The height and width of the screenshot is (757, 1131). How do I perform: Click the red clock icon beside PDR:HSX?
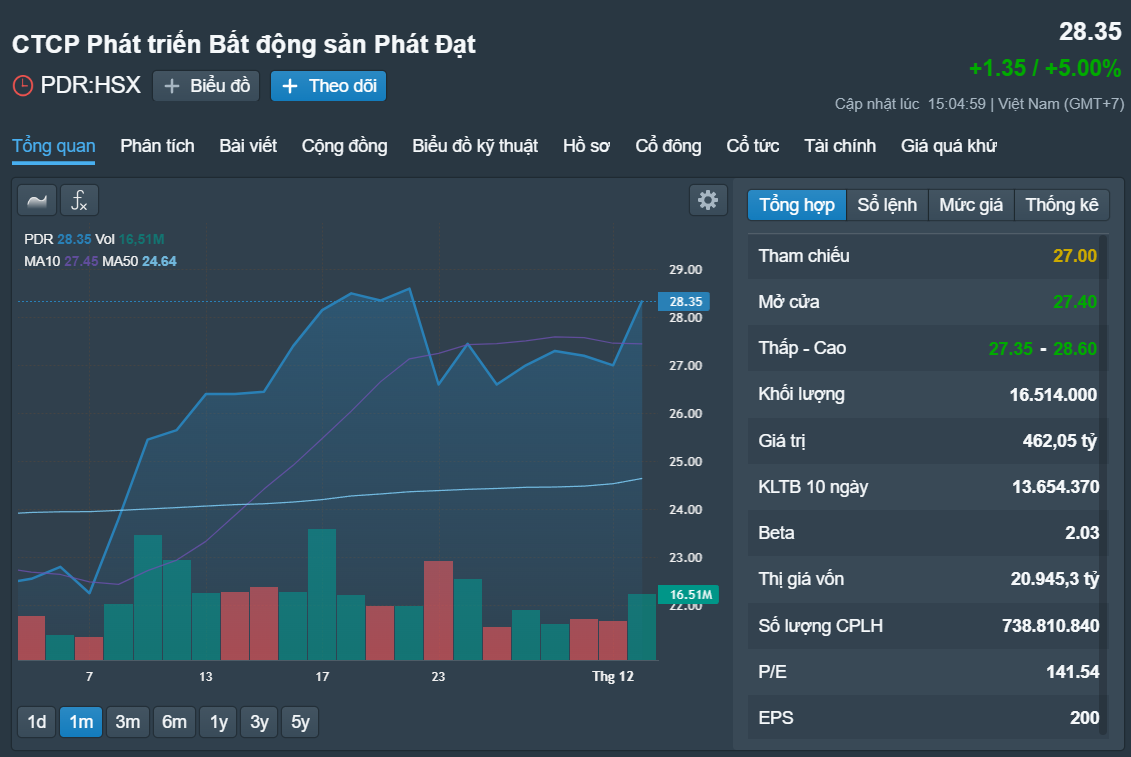[x=22, y=86]
